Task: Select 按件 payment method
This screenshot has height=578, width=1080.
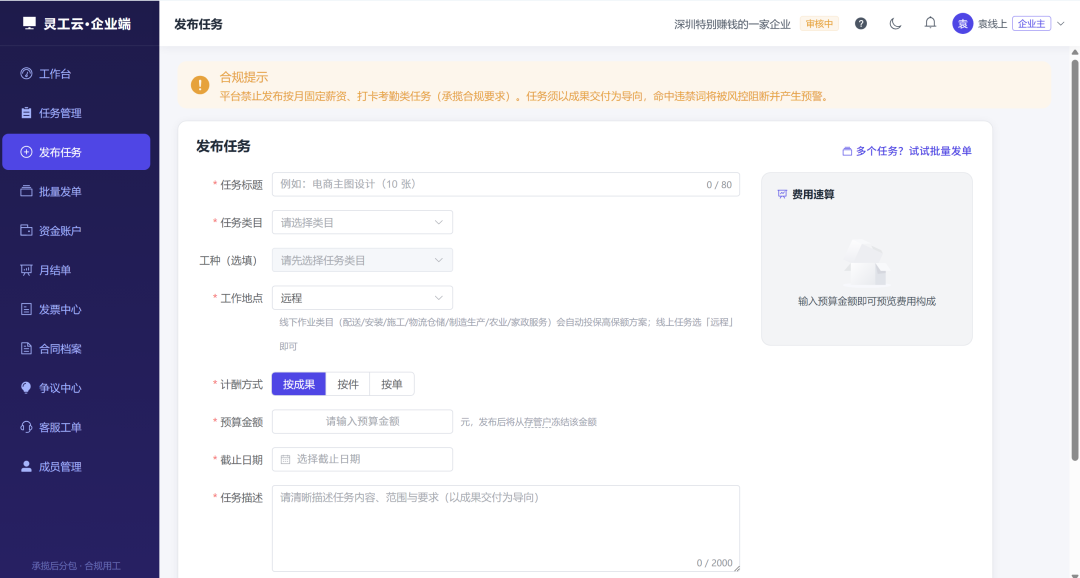Action: pyautogui.click(x=348, y=384)
